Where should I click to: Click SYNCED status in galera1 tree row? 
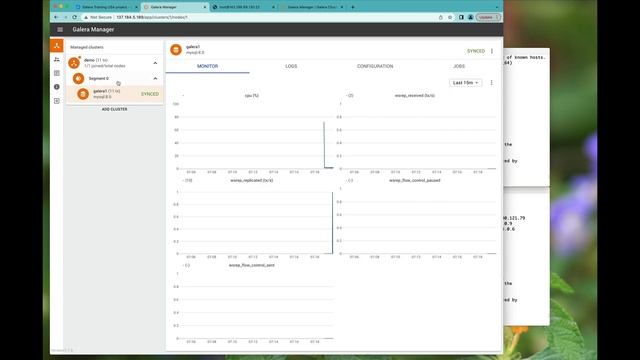coord(150,94)
